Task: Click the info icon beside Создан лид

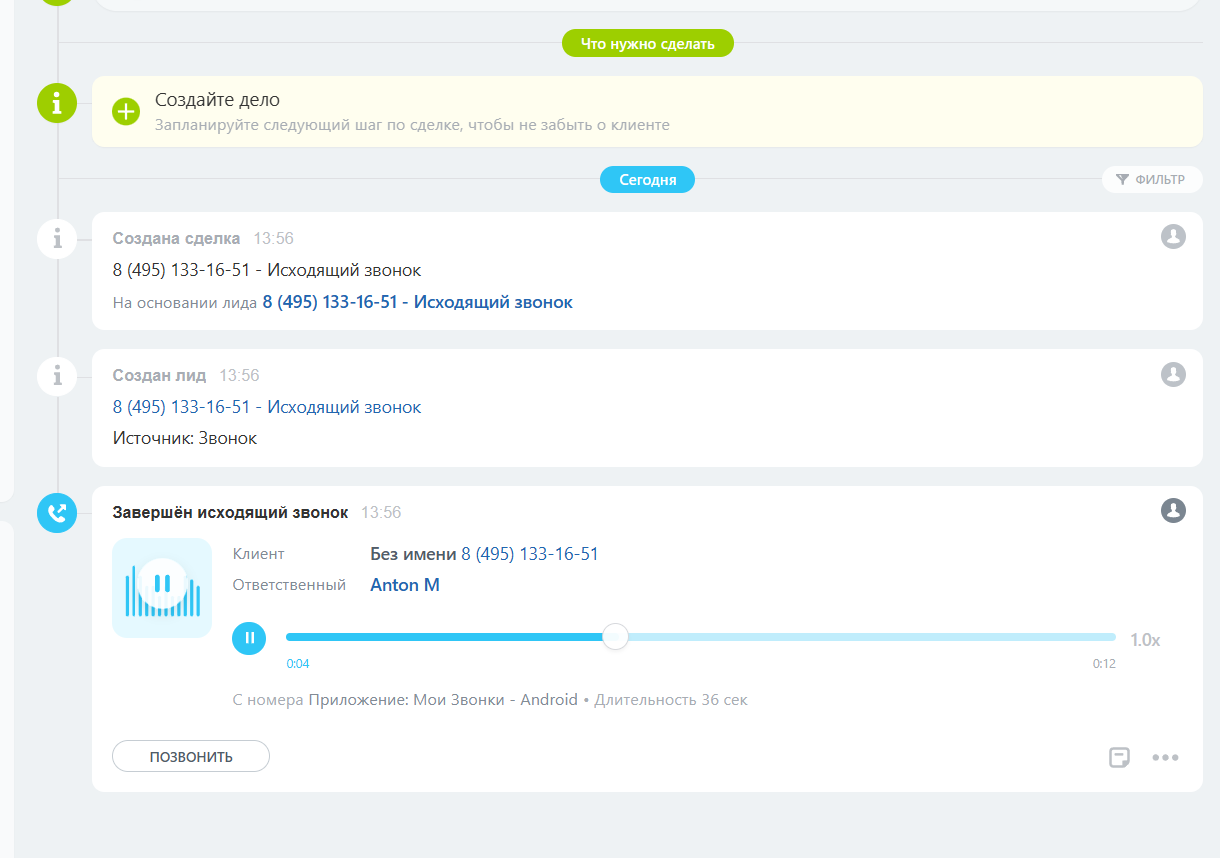Action: point(57,376)
